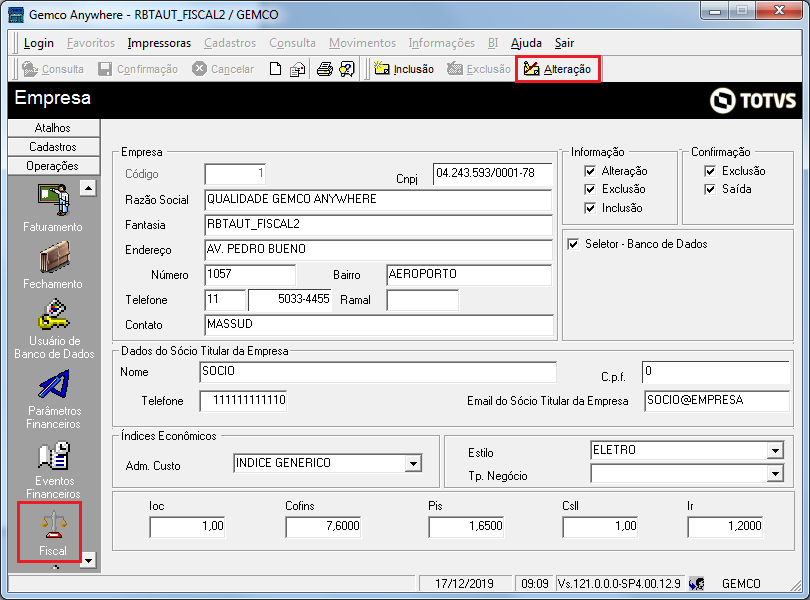Click the Atalhos sidebar button
This screenshot has height=600, width=810.
pyautogui.click(x=54, y=128)
